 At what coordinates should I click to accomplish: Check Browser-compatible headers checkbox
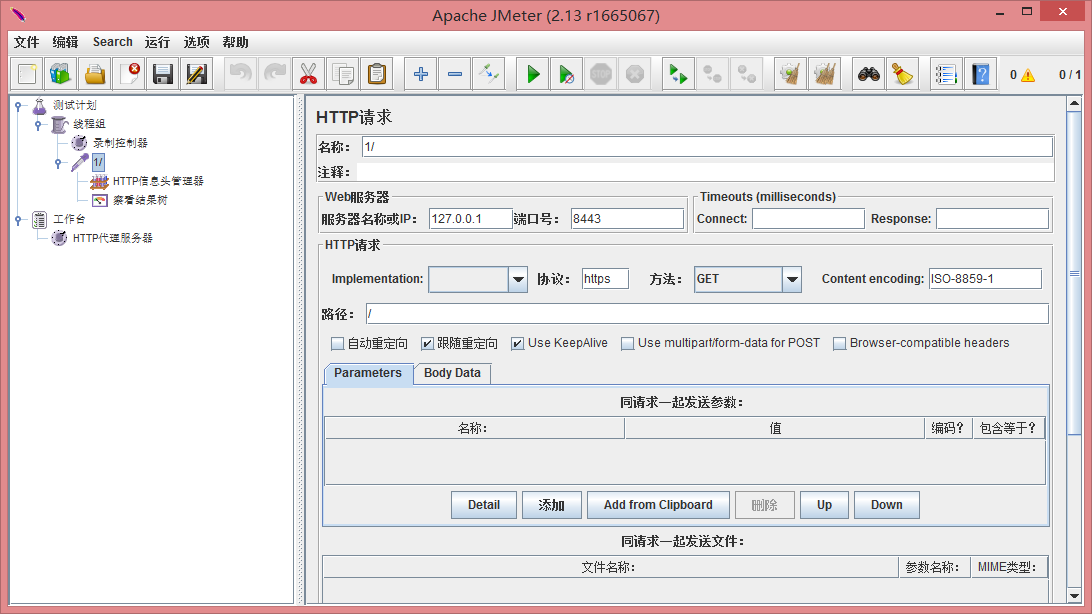(x=840, y=343)
